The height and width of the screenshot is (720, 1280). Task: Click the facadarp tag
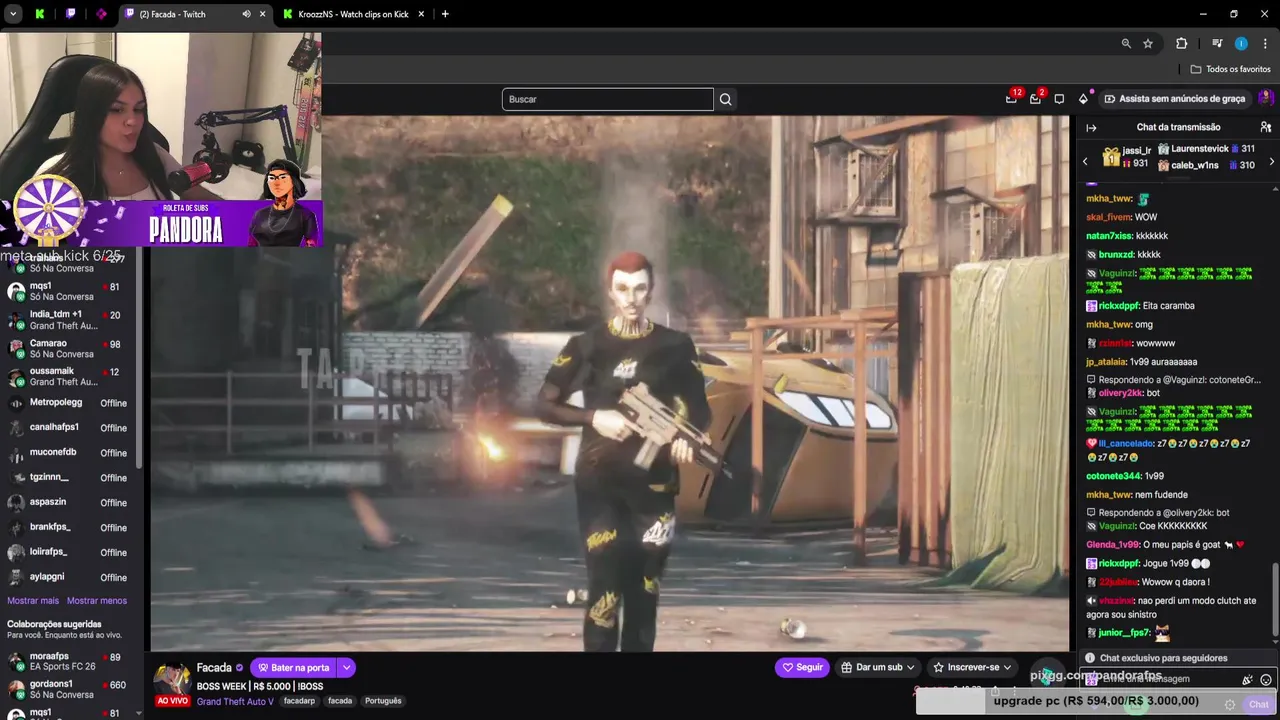click(299, 701)
